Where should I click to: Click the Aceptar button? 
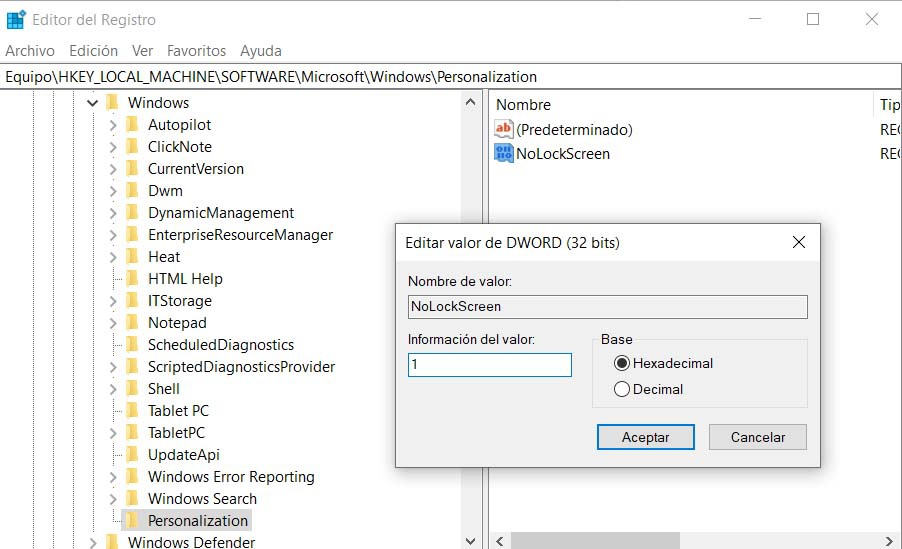pyautogui.click(x=645, y=437)
